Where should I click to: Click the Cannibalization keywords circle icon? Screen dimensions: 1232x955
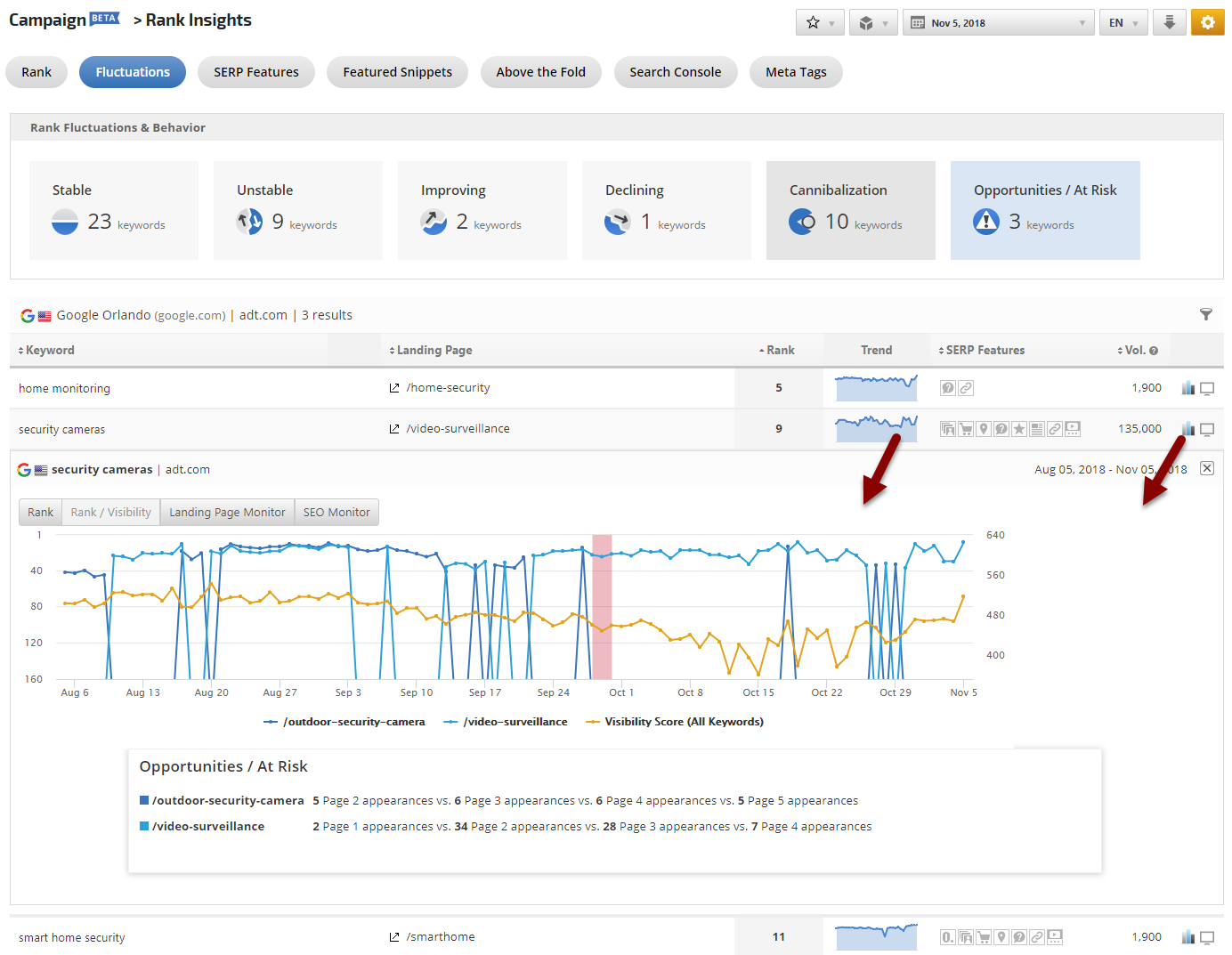[802, 221]
